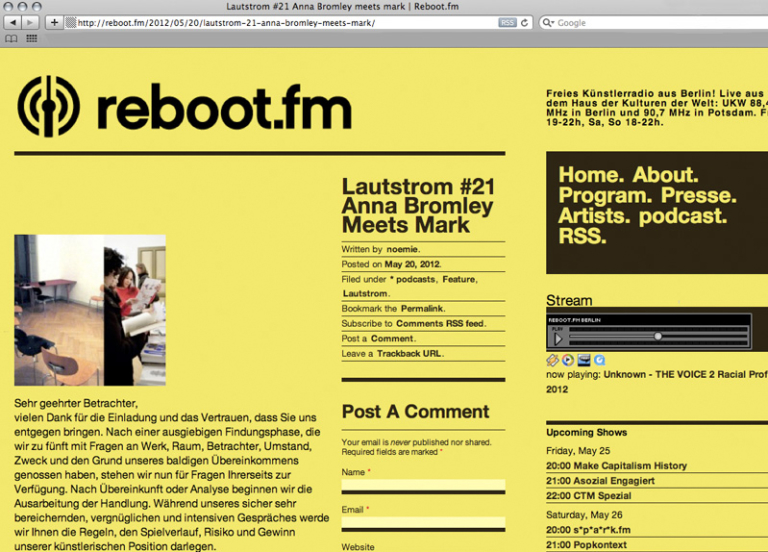The height and width of the screenshot is (552, 768).
Task: Go forward with the browser forward arrow
Action: point(30,23)
